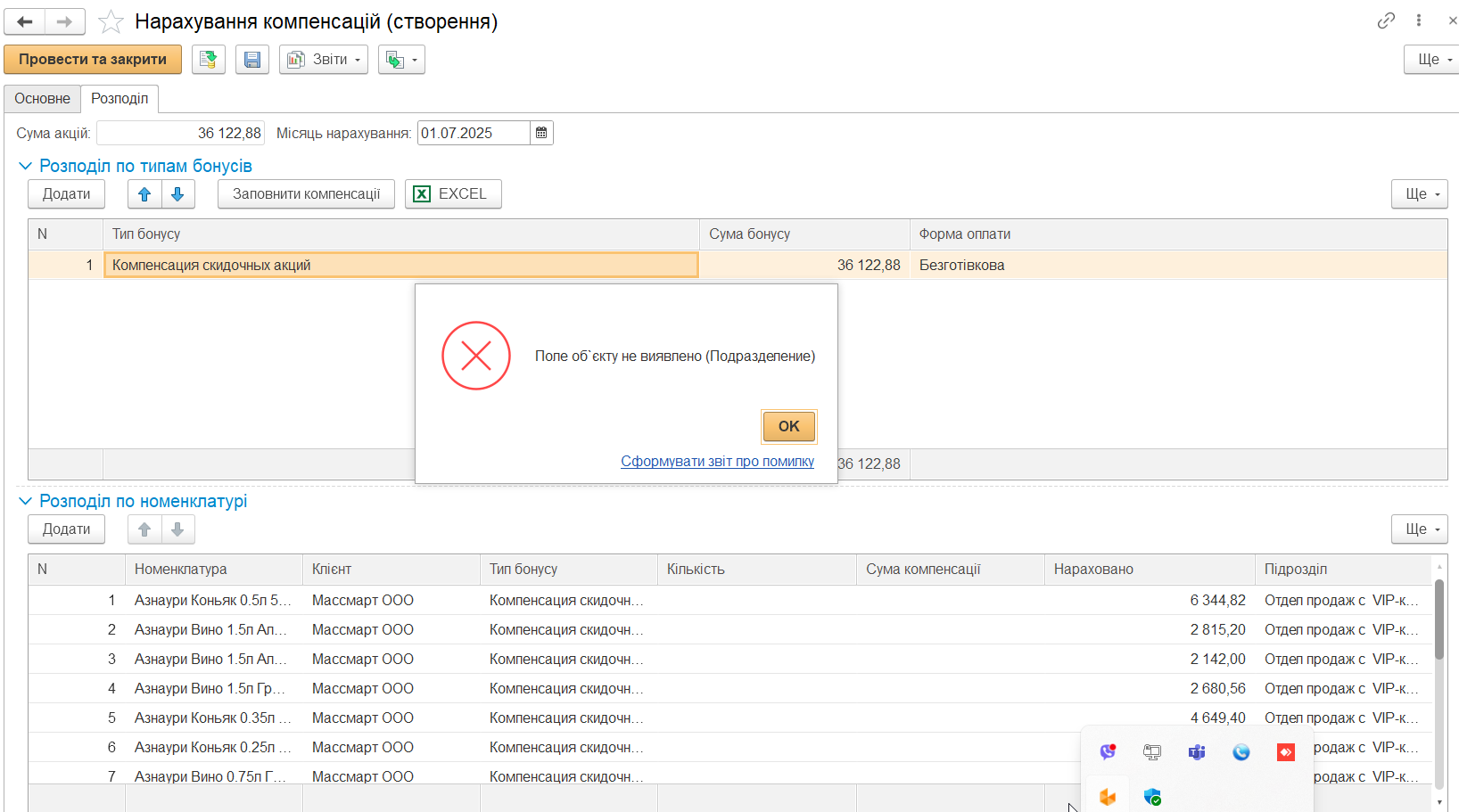The width and height of the screenshot is (1459, 812).
Task: Click the Місяць нарахування date field
Action: pos(474,134)
